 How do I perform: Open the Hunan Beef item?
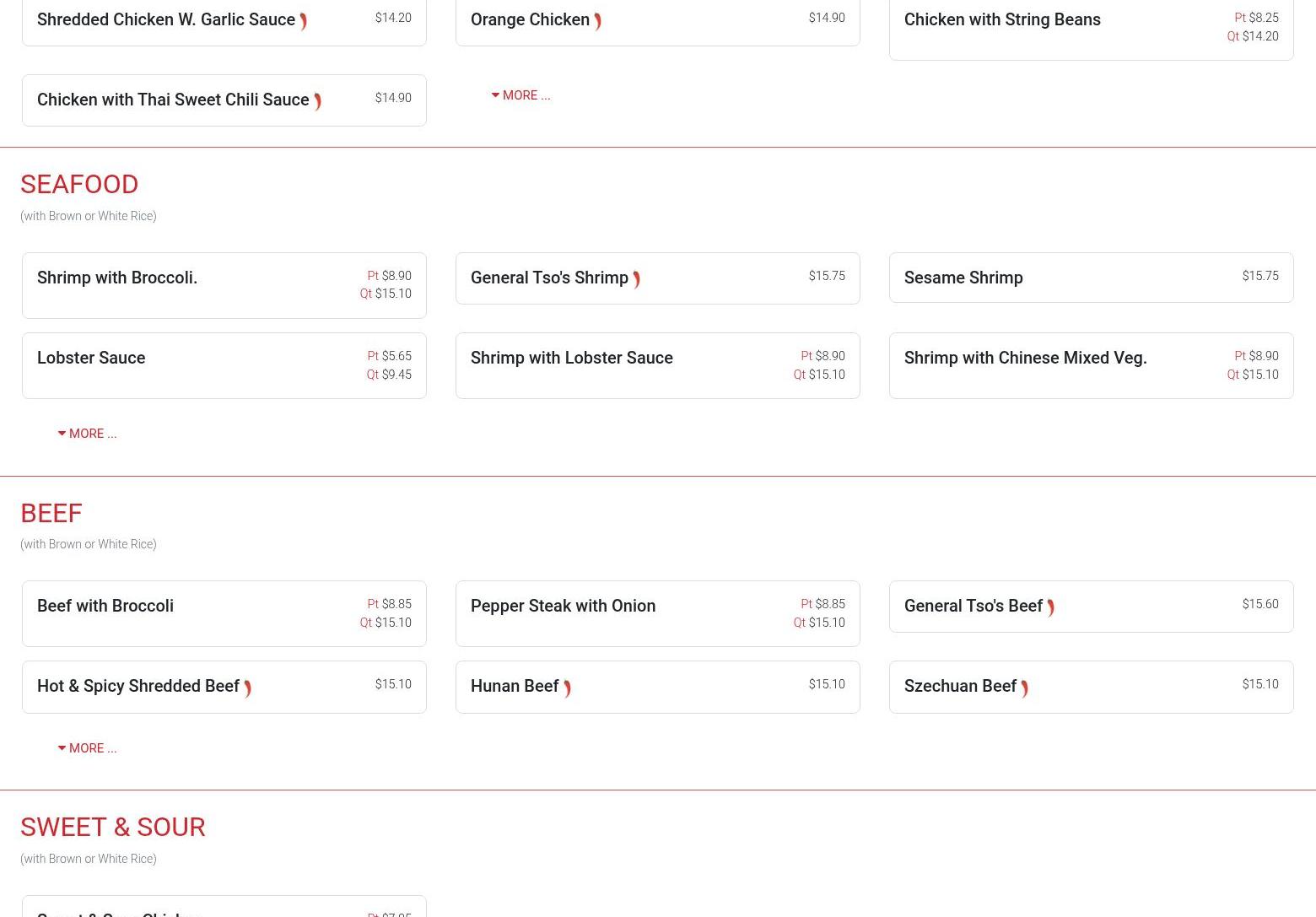658,687
